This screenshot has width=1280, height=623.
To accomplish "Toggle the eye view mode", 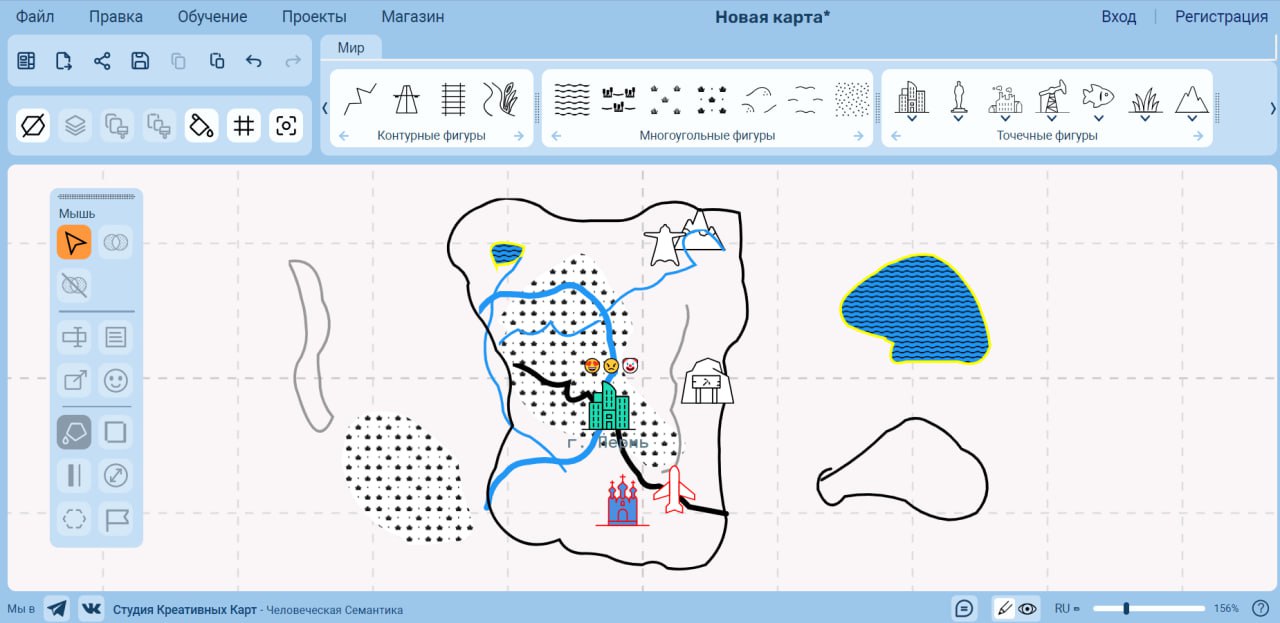I will (x=1027, y=608).
